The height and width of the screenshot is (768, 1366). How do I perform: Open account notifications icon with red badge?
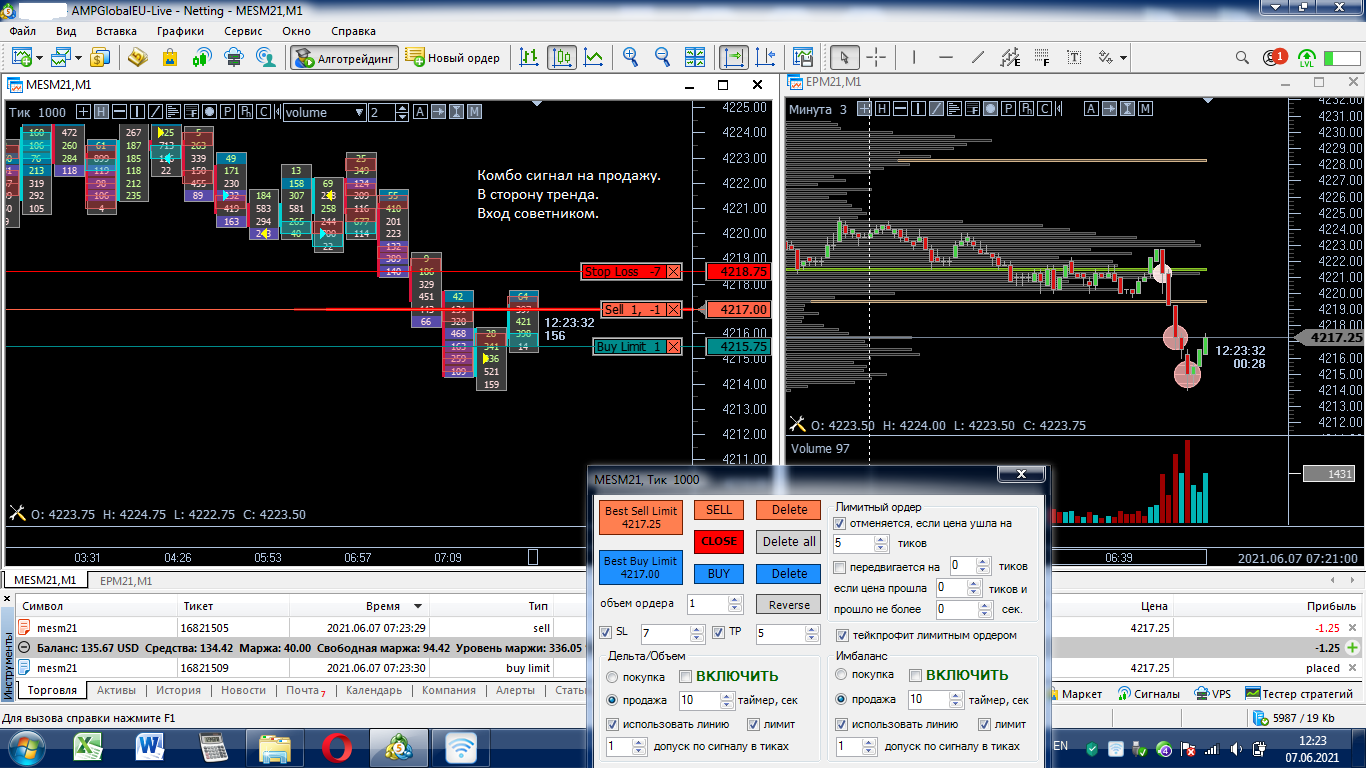click(1274, 58)
